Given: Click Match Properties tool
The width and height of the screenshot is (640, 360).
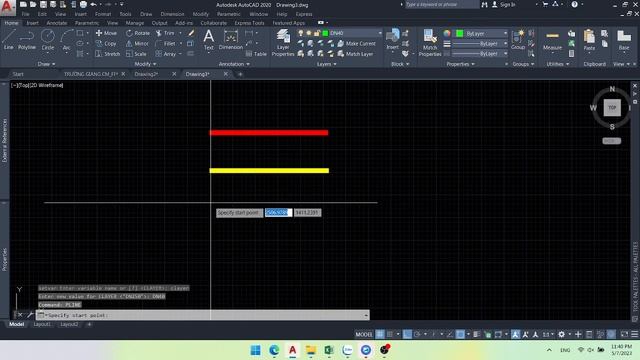Looking at the screenshot, I should (x=430, y=42).
